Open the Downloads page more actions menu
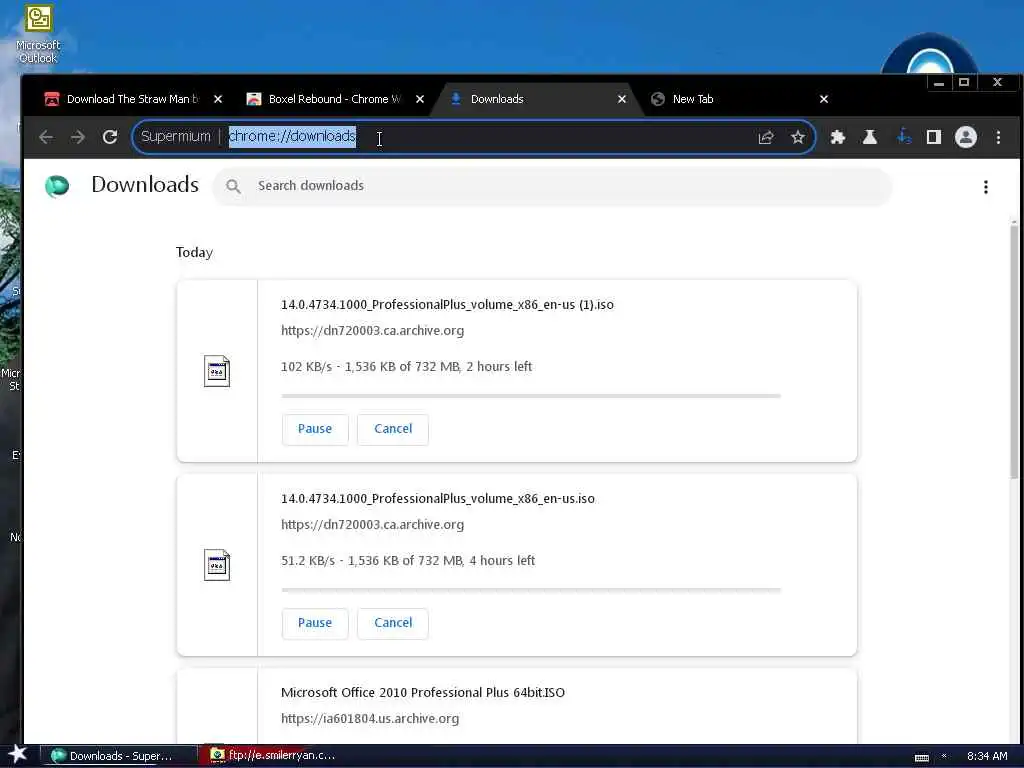This screenshot has width=1024, height=768. [x=985, y=187]
